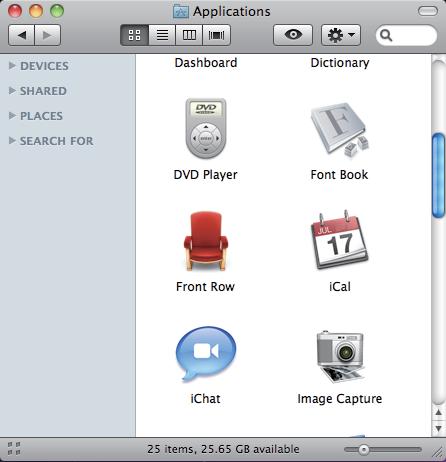
Task: Click the window resize corner handle
Action: coord(437,452)
